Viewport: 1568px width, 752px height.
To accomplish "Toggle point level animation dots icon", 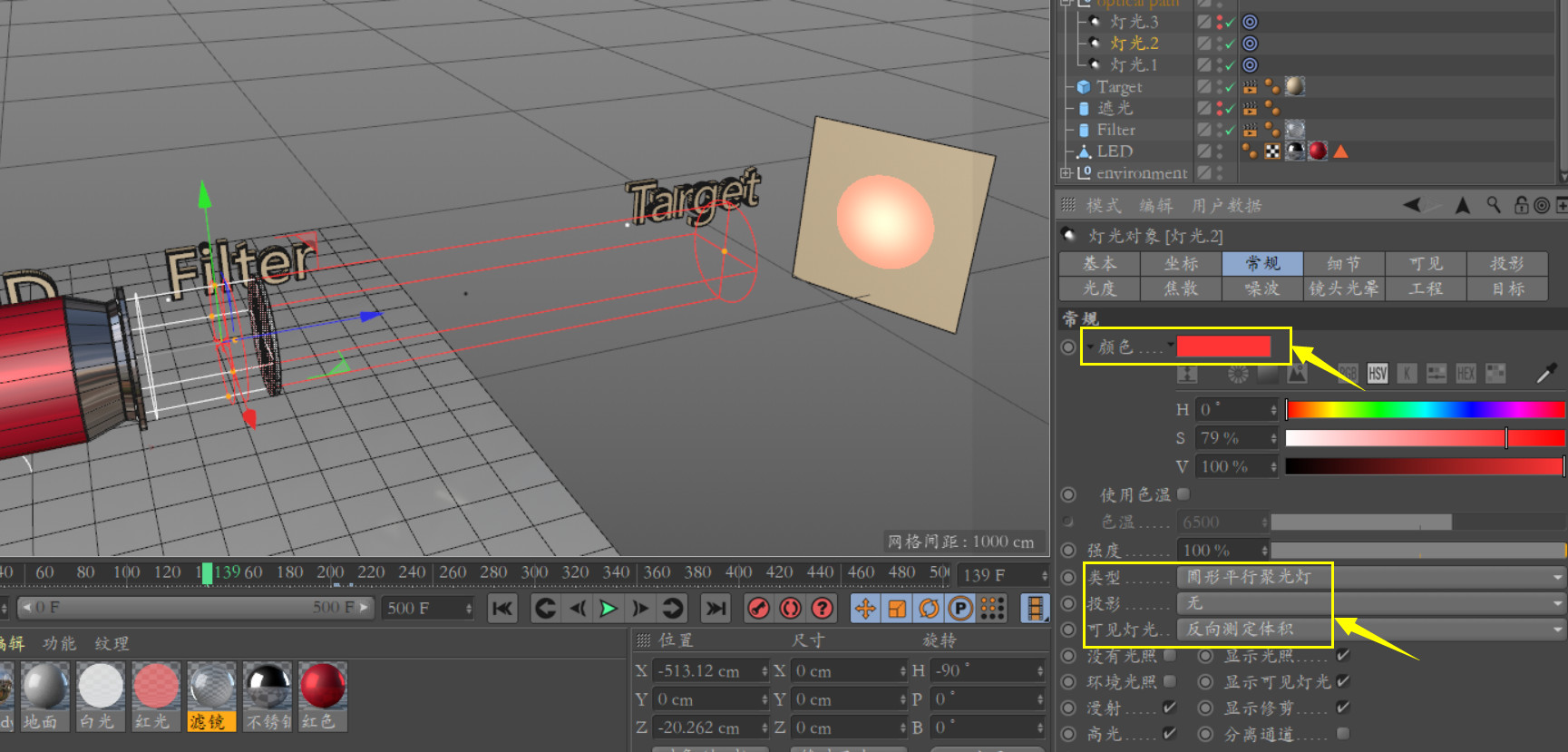I will pos(992,608).
